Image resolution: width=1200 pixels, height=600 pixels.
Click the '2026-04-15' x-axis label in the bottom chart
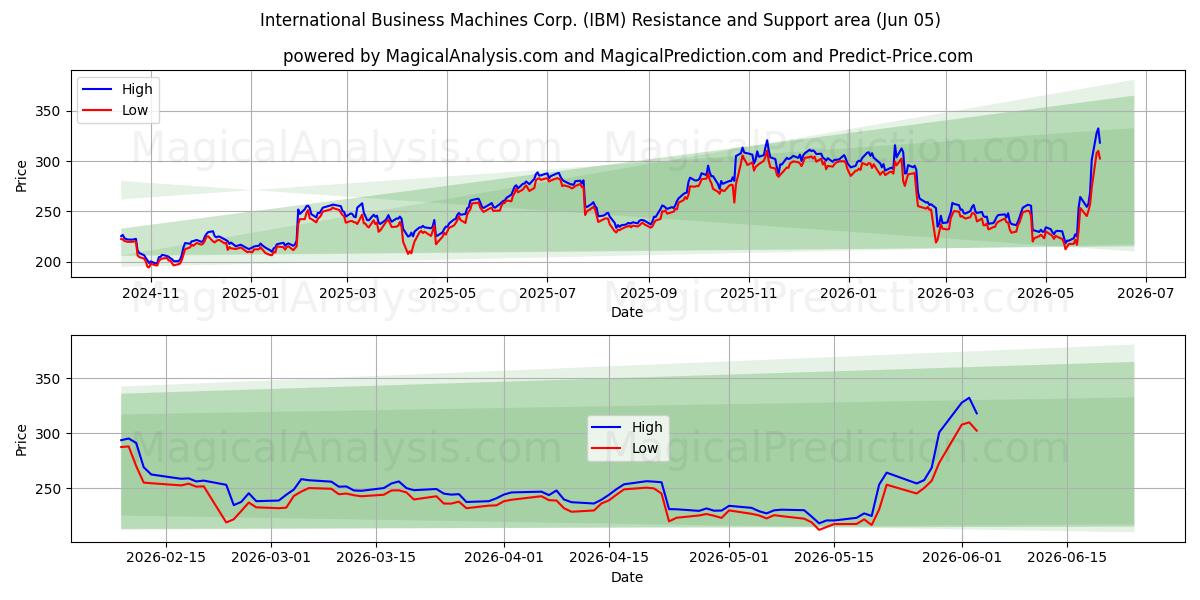click(608, 559)
